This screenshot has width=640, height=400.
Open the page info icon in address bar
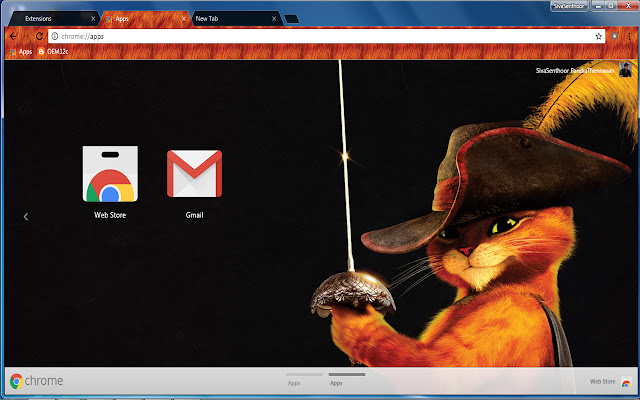pyautogui.click(x=55, y=36)
